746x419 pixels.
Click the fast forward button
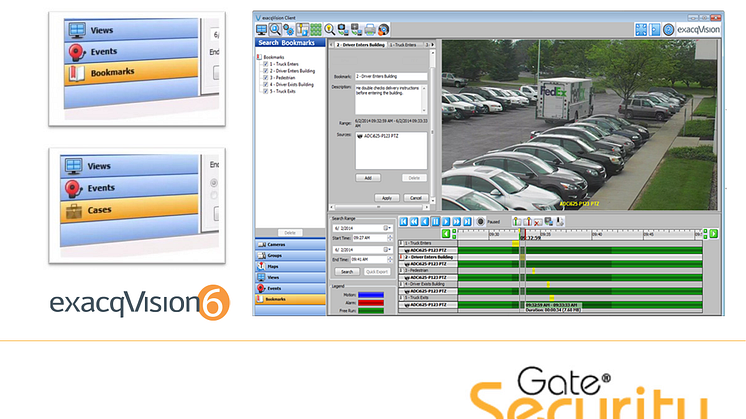(x=457, y=221)
